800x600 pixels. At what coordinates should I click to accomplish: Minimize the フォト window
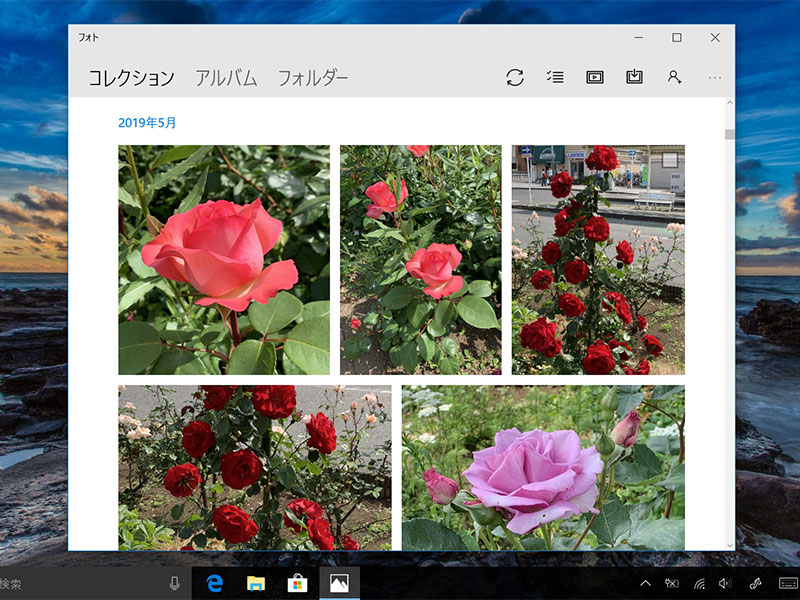point(638,37)
